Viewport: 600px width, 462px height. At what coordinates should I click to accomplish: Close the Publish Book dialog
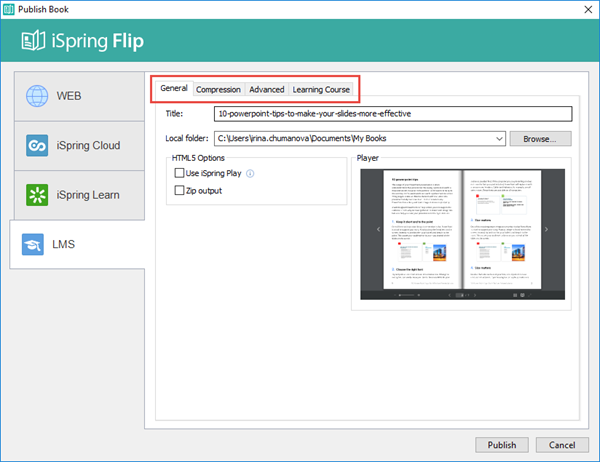point(588,10)
